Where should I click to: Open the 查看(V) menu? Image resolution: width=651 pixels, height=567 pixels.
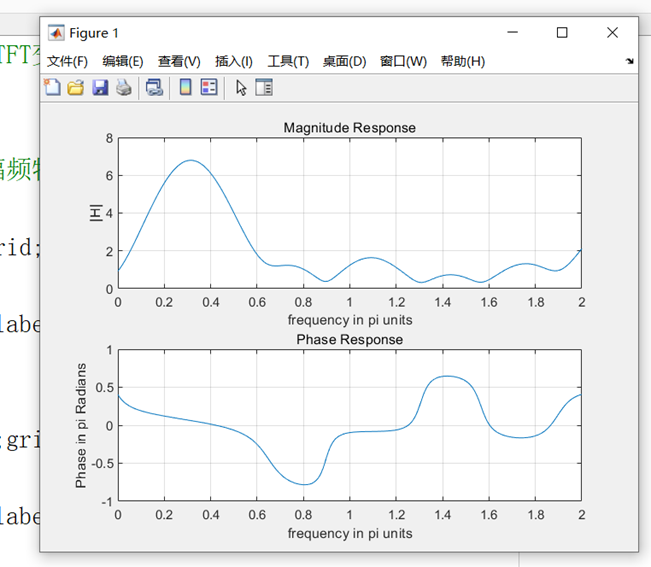(179, 61)
